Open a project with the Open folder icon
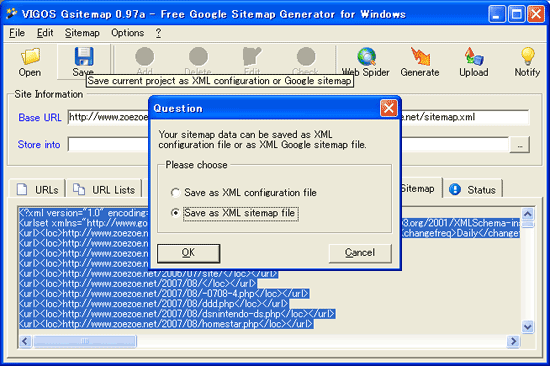The height and width of the screenshot is (366, 550). pos(30,56)
